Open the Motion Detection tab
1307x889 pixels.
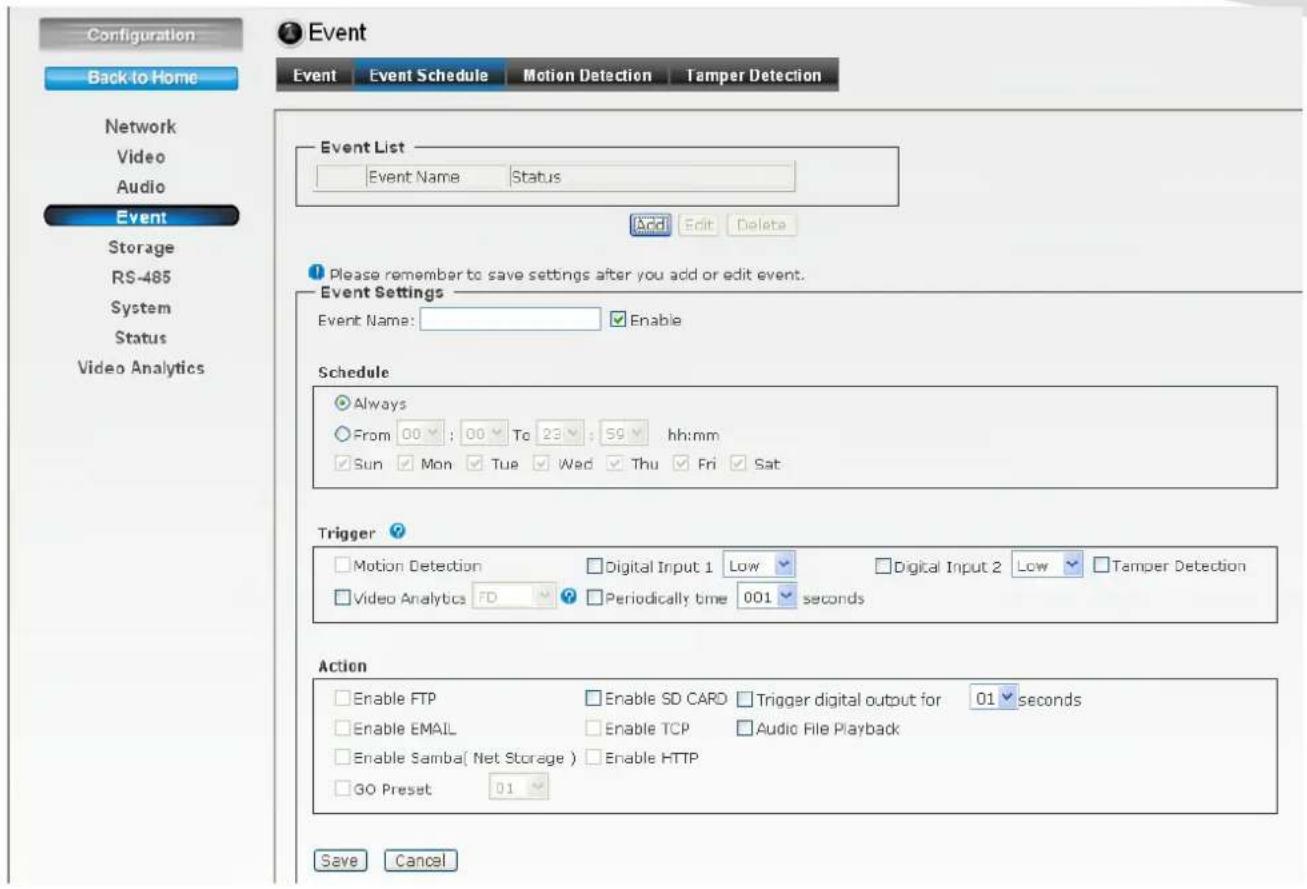pyautogui.click(x=587, y=76)
